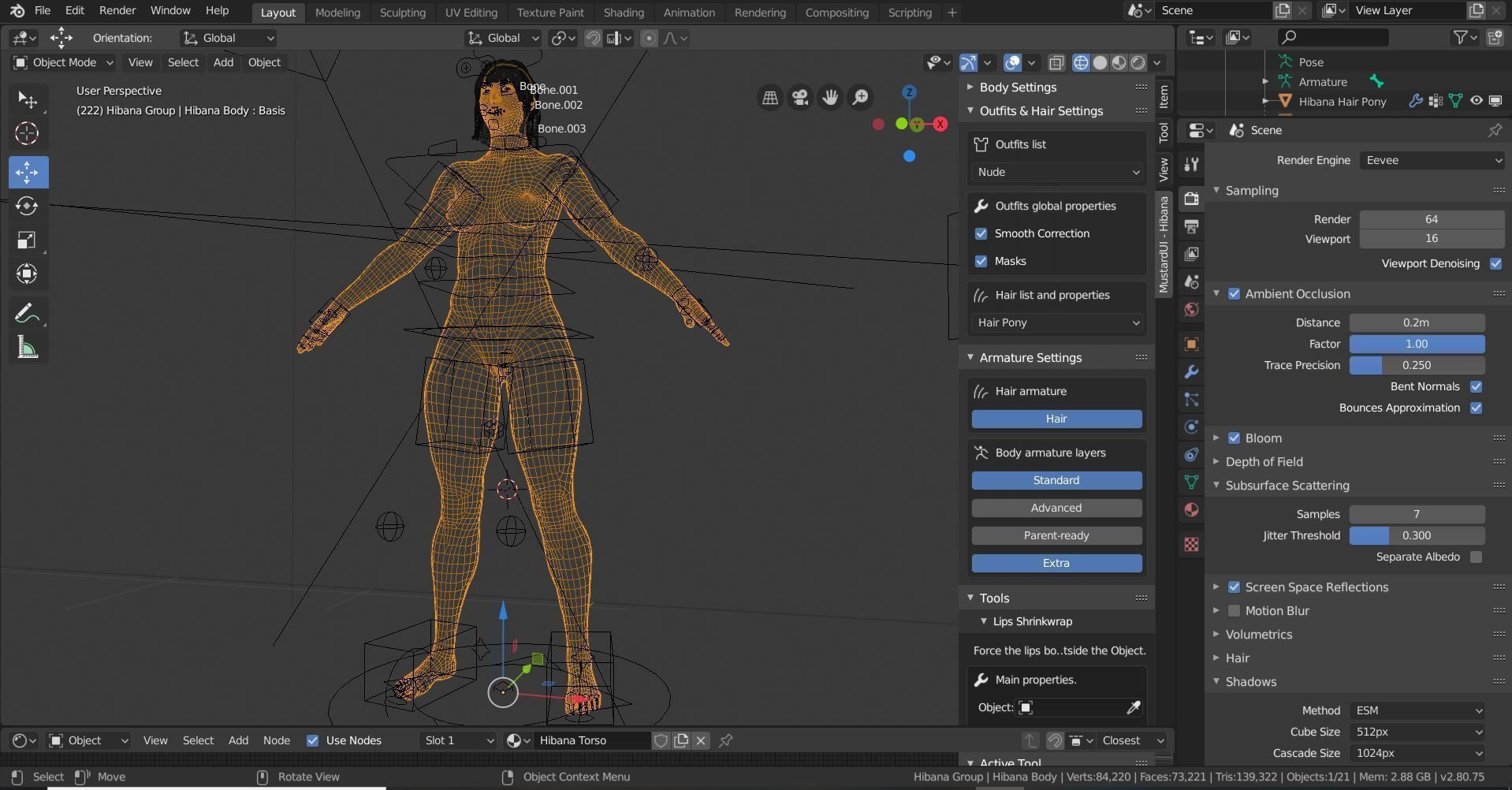The width and height of the screenshot is (1512, 790).
Task: Adjust Ambient Occlusion Factor slider
Action: [x=1417, y=344]
